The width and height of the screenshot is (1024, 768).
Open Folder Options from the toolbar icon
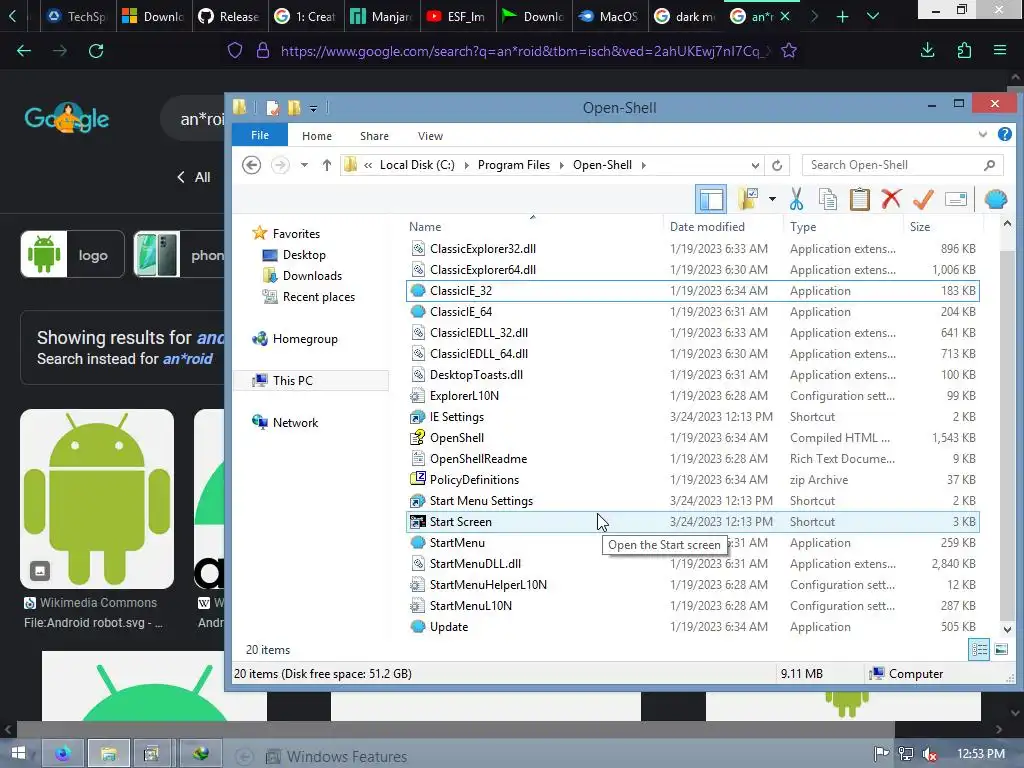point(748,199)
